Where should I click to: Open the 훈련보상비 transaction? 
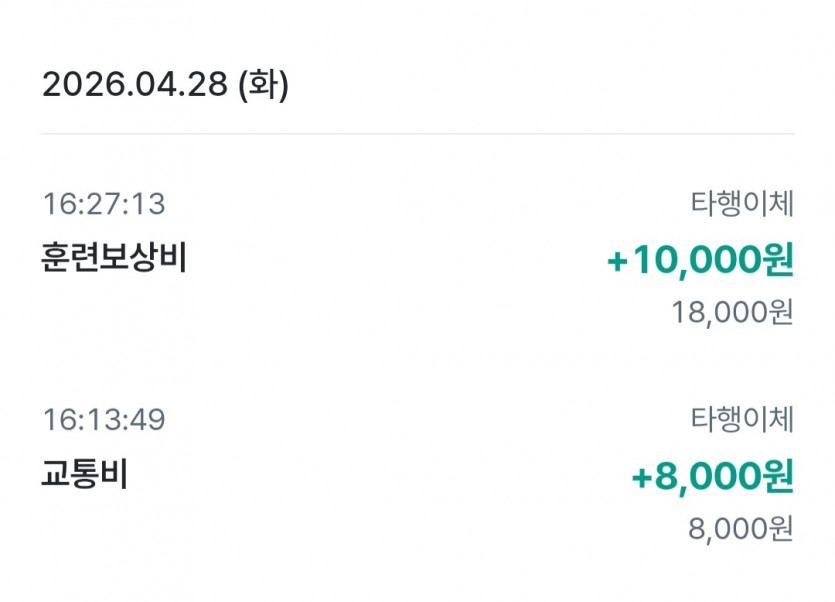coord(114,258)
